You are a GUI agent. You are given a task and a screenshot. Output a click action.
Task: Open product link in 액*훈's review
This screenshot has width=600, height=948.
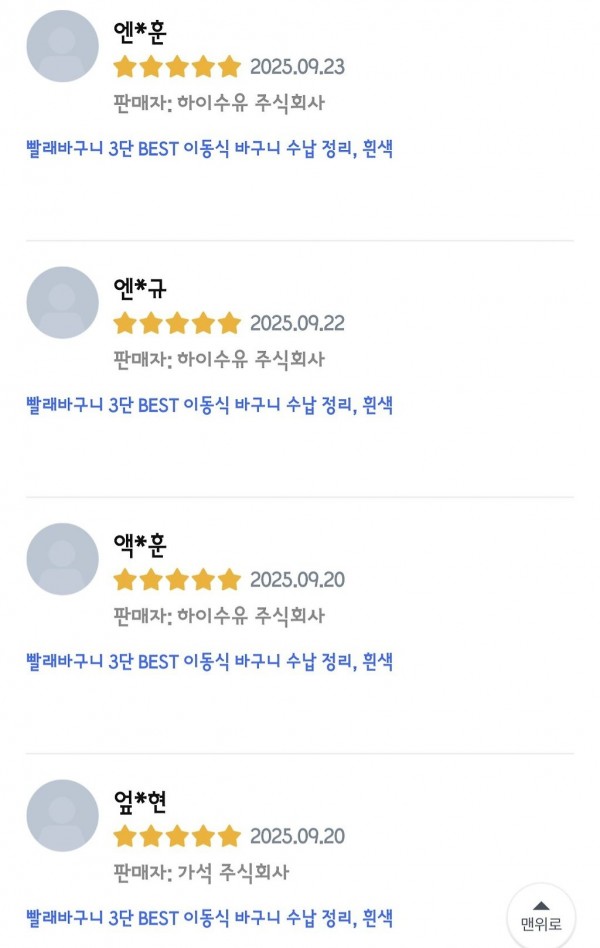click(209, 661)
